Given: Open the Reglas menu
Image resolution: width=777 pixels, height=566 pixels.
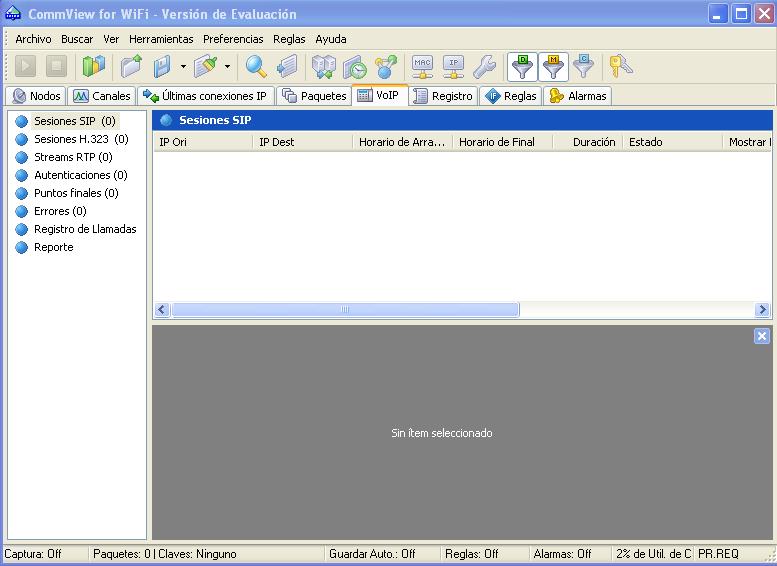Looking at the screenshot, I should tap(289, 39).
